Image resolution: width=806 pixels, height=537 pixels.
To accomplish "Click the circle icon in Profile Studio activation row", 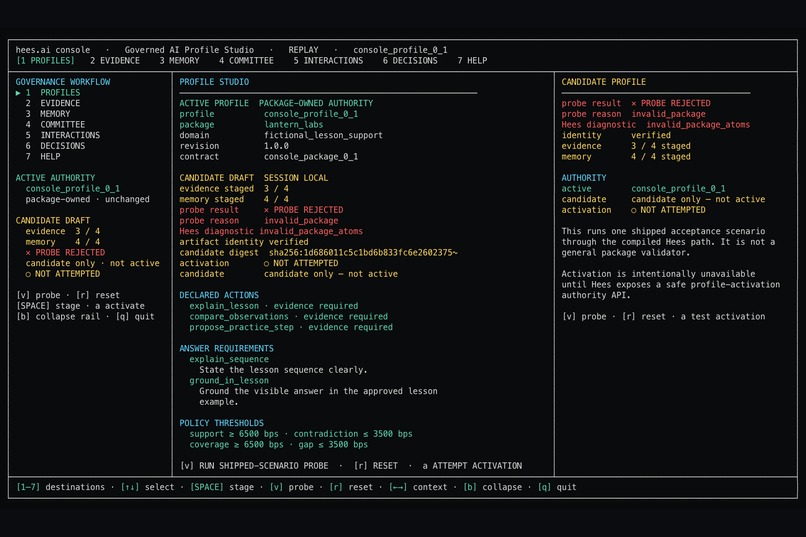I will click(266, 264).
